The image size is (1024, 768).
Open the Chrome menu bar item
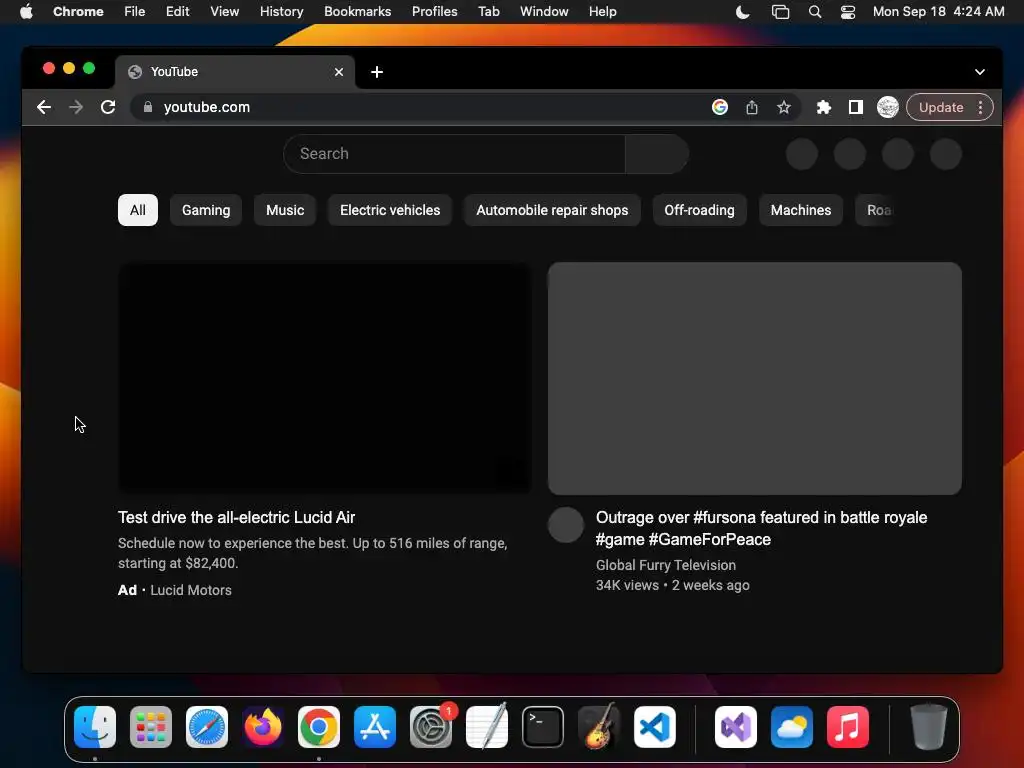[x=78, y=11]
